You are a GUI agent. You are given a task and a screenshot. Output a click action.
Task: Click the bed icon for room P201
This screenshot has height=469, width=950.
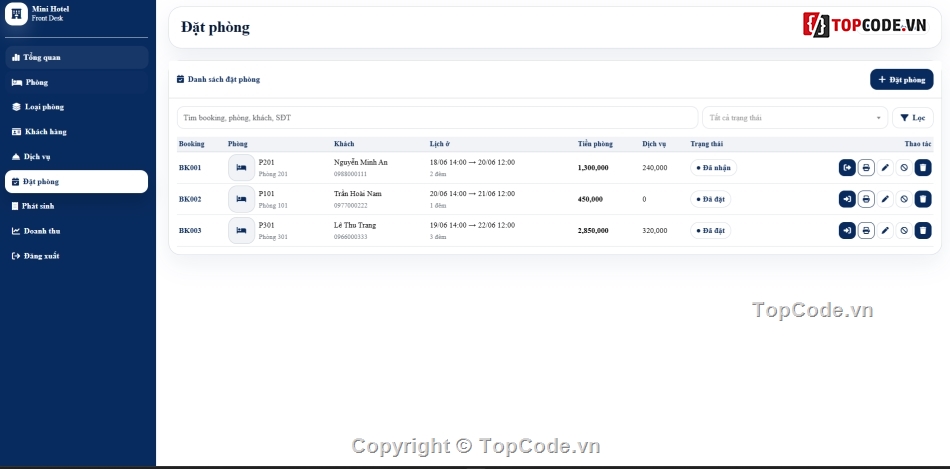point(241,168)
